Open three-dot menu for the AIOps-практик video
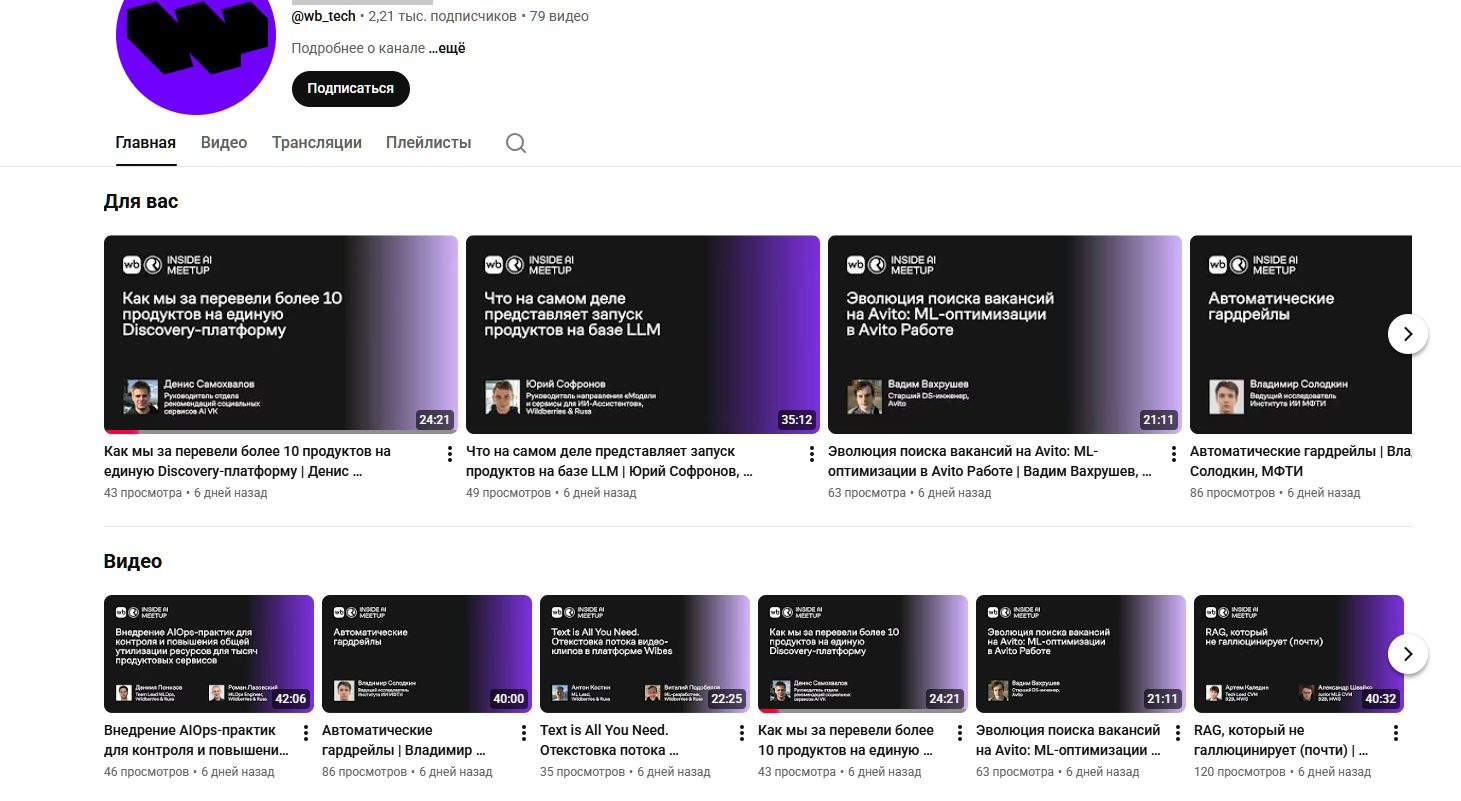 tap(305, 733)
